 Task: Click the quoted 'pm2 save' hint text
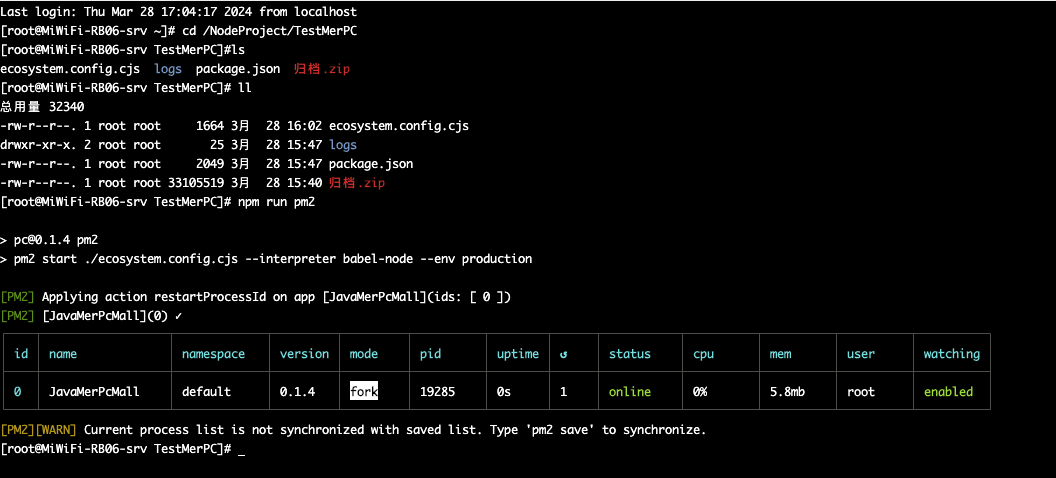click(x=560, y=430)
